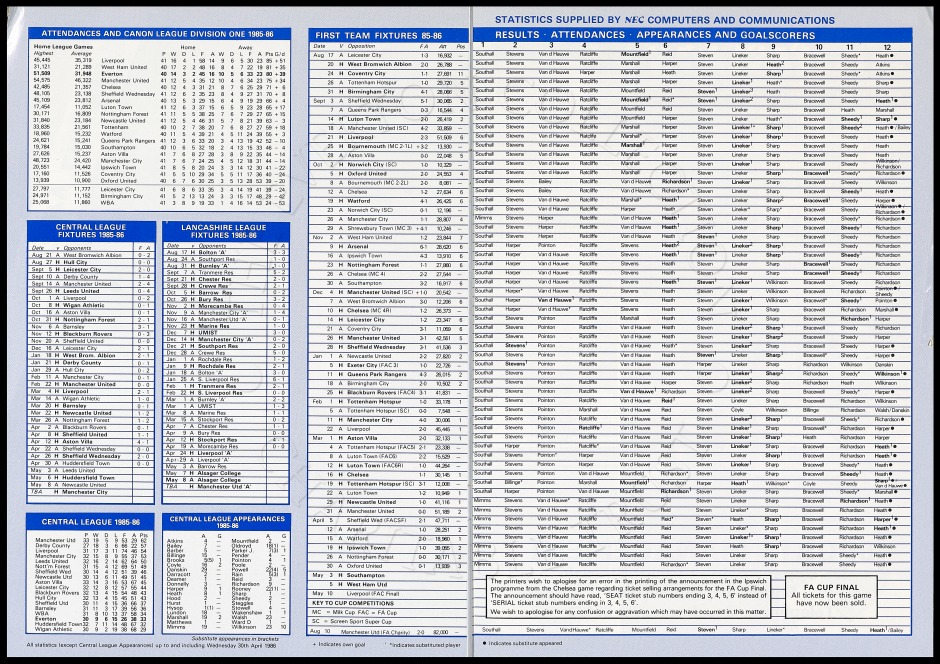Select 'Mountfield' in Central League Appearances list

click(x=245, y=541)
